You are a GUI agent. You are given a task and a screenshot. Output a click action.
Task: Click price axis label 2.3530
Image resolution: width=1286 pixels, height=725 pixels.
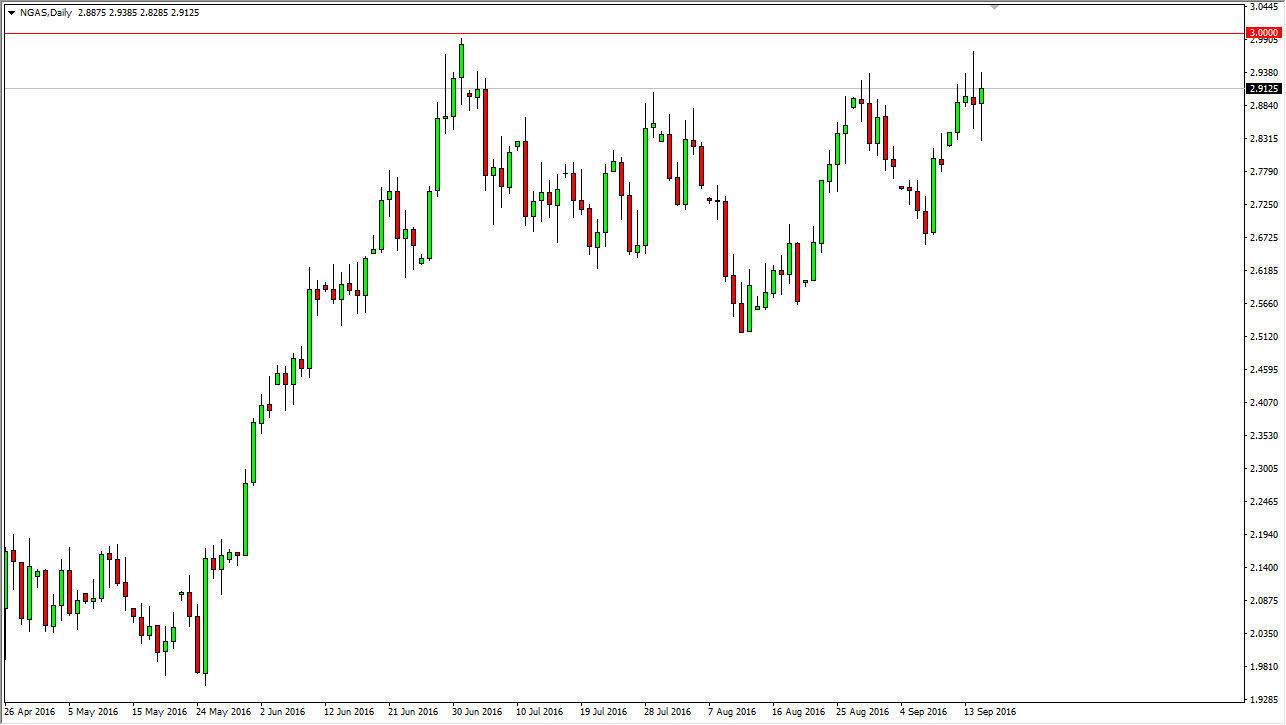[1265, 436]
